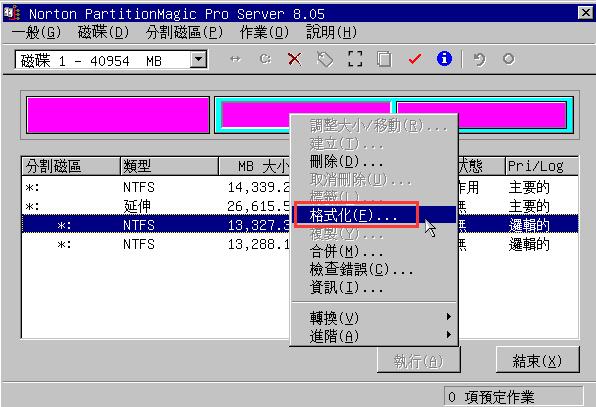Open the 分割磁區(P) menu
This screenshot has width=596, height=407.
coord(184,32)
